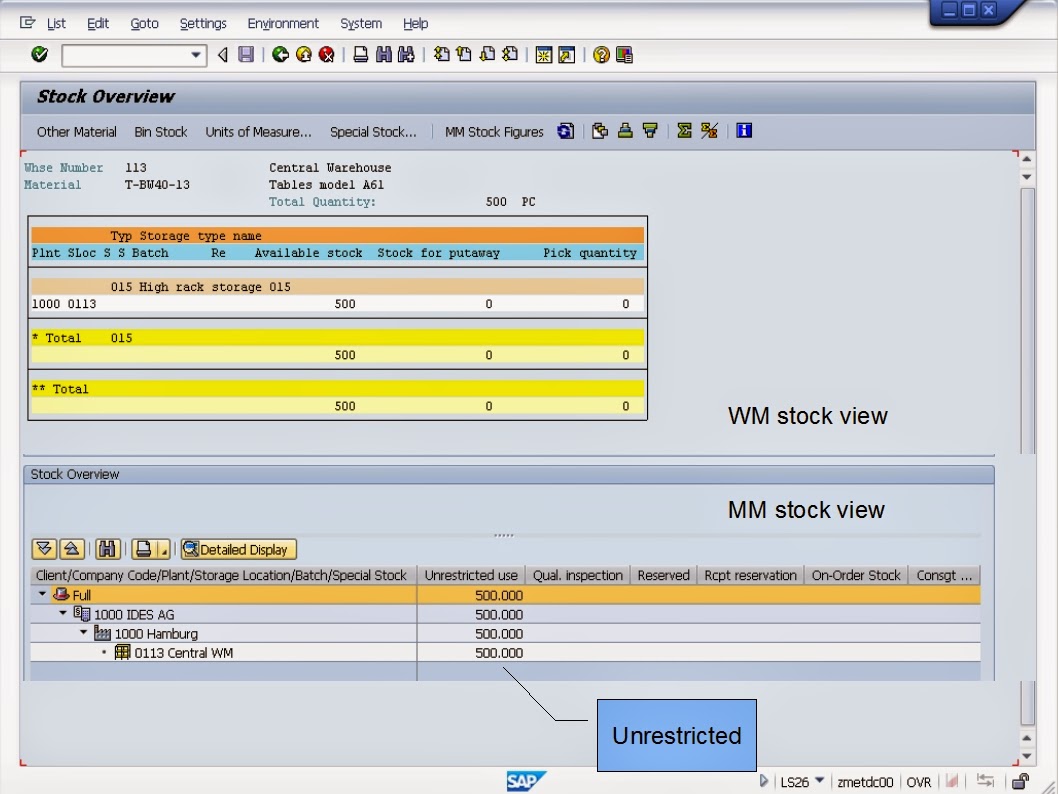Screen dimensions: 1058x794
Task: Open the command field dropdown
Action: 196,55
